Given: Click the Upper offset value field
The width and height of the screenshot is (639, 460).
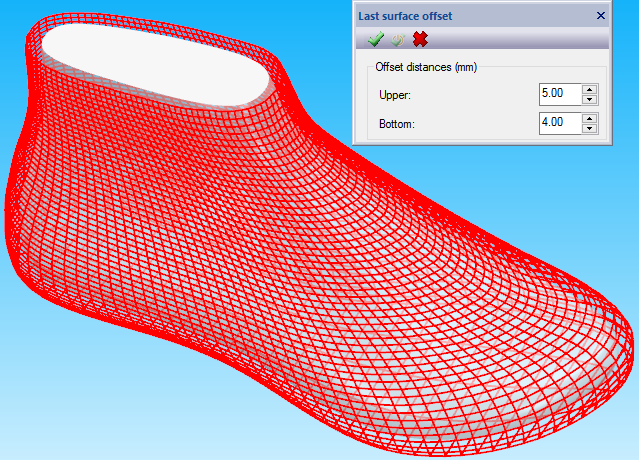Looking at the screenshot, I should coord(560,94).
